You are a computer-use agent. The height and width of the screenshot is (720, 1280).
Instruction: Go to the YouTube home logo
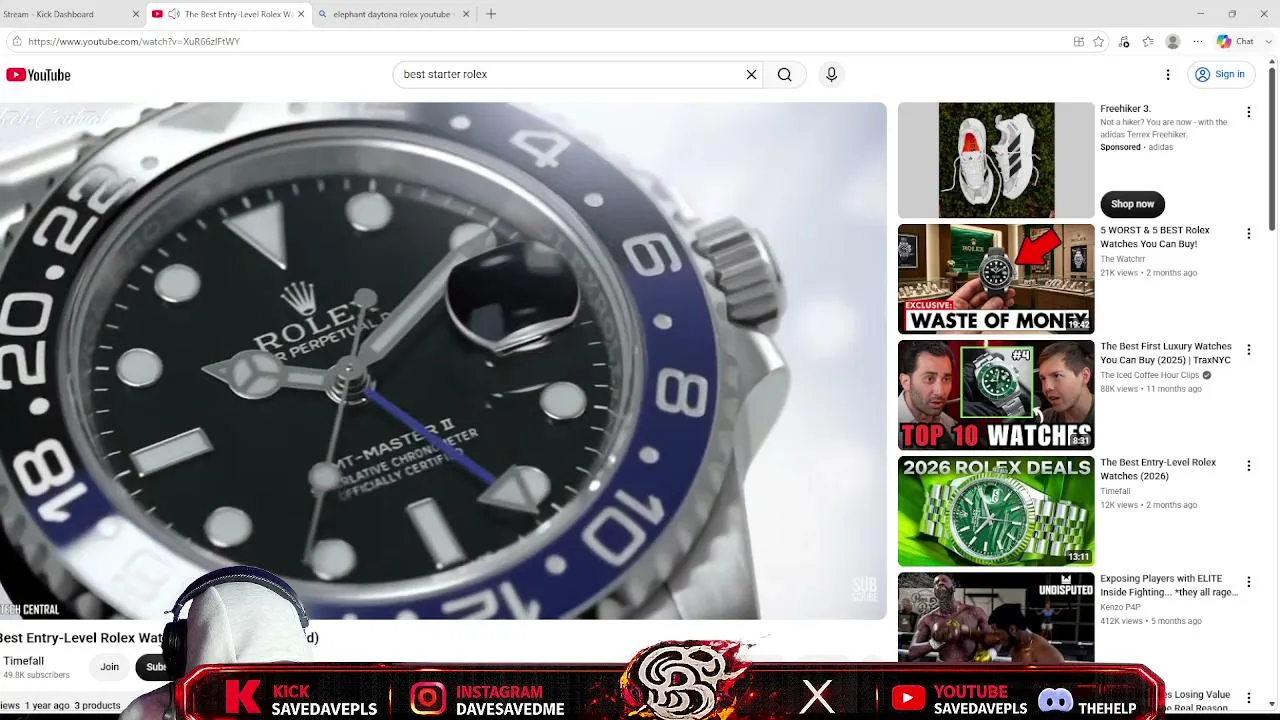coord(38,75)
